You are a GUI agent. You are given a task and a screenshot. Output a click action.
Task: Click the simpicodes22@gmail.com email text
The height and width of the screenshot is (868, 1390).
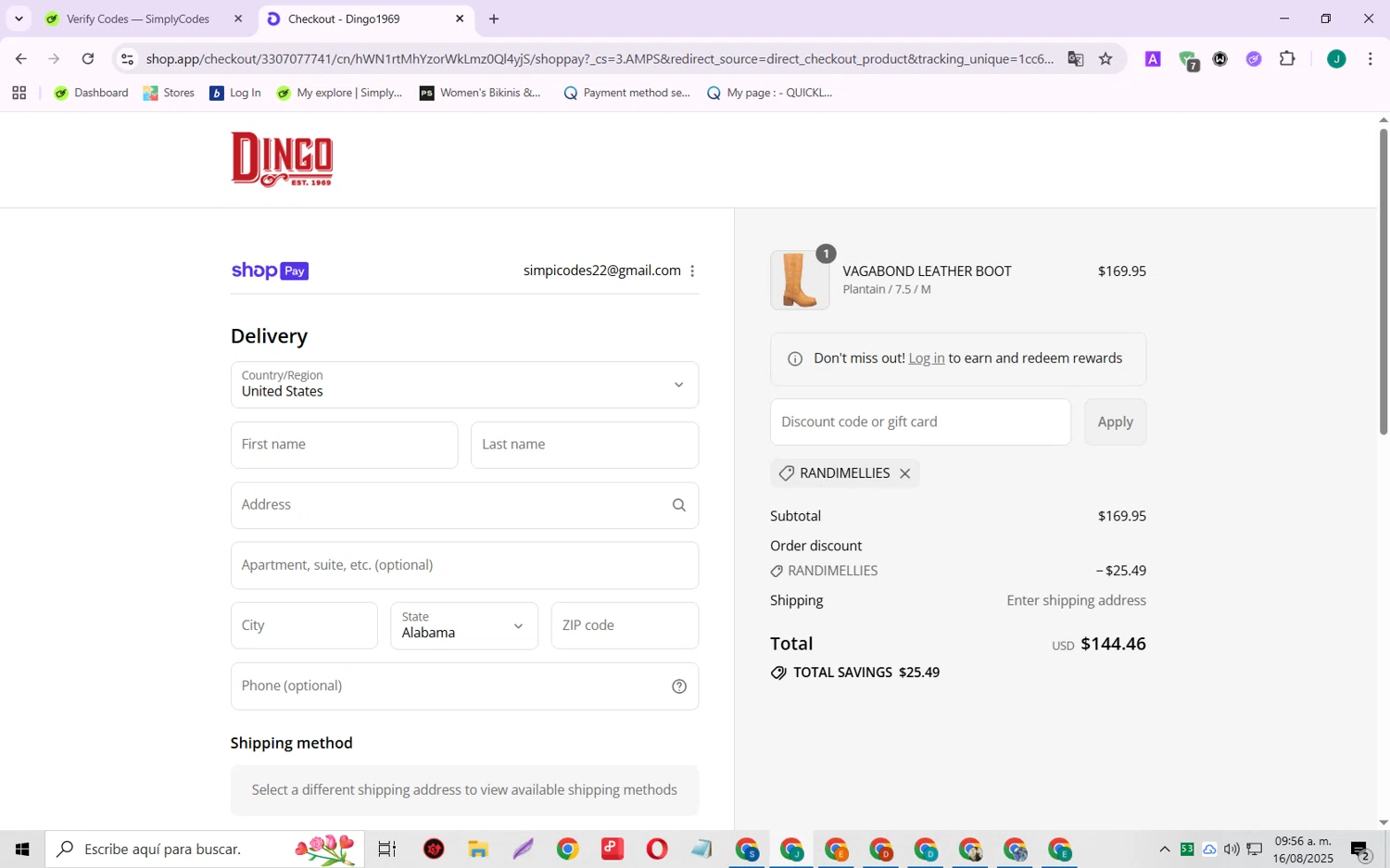[x=601, y=270]
